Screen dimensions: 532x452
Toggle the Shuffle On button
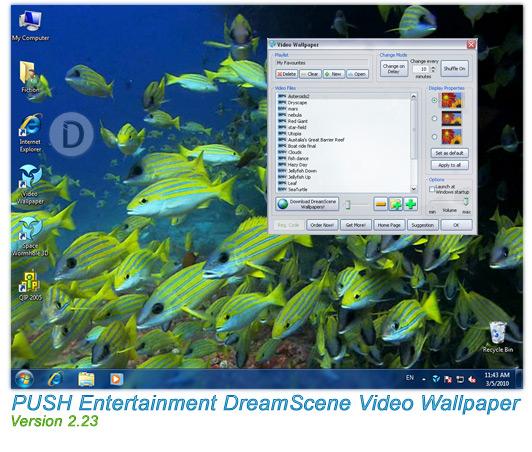(x=454, y=69)
